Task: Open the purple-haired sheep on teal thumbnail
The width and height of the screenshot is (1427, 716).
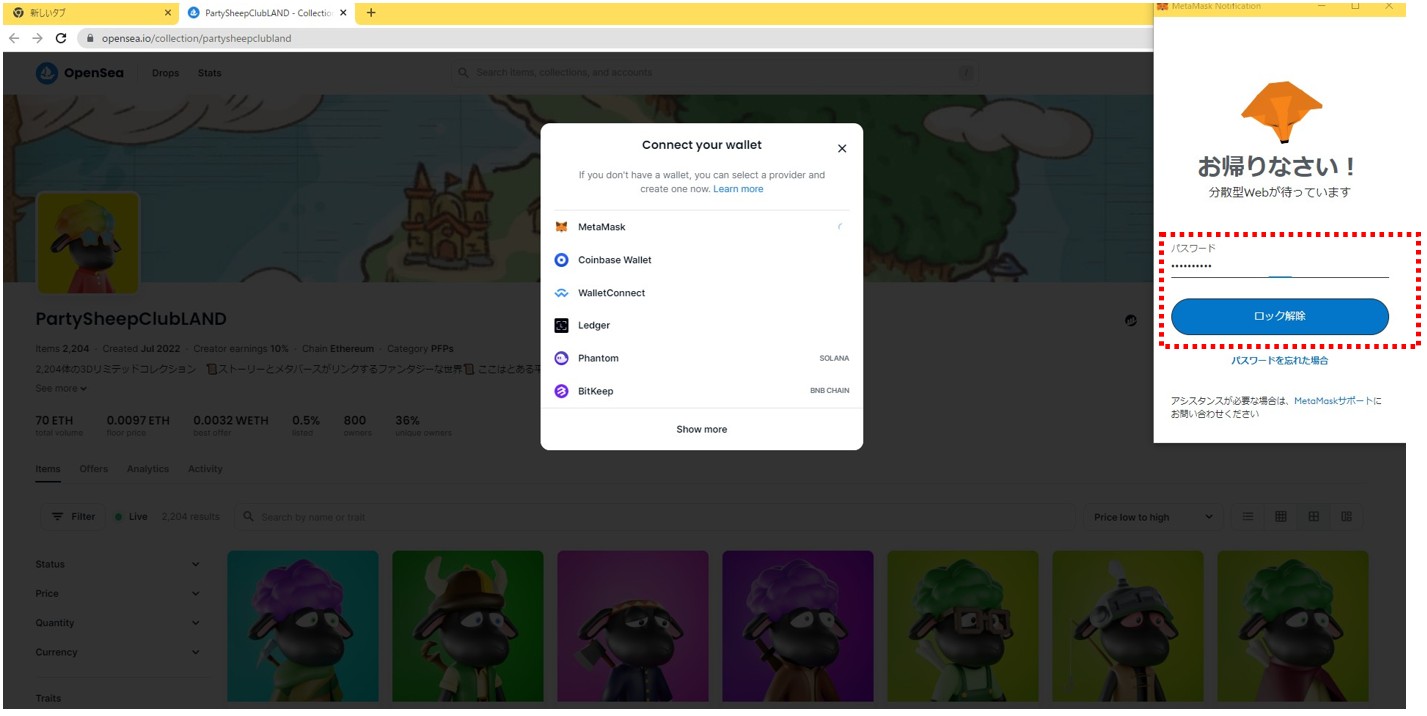Action: point(303,626)
